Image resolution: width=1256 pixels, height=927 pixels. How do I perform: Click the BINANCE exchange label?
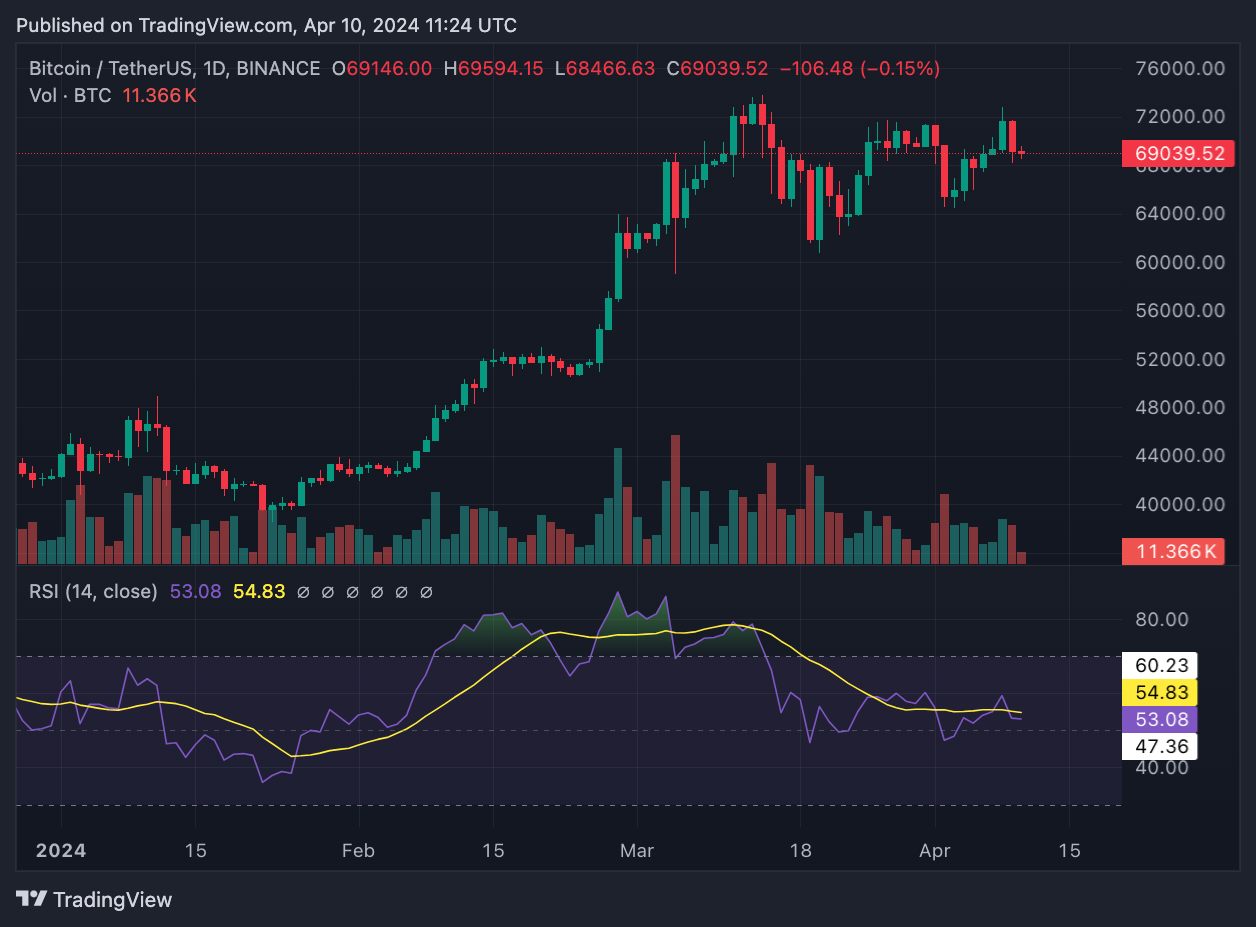pyautogui.click(x=278, y=69)
